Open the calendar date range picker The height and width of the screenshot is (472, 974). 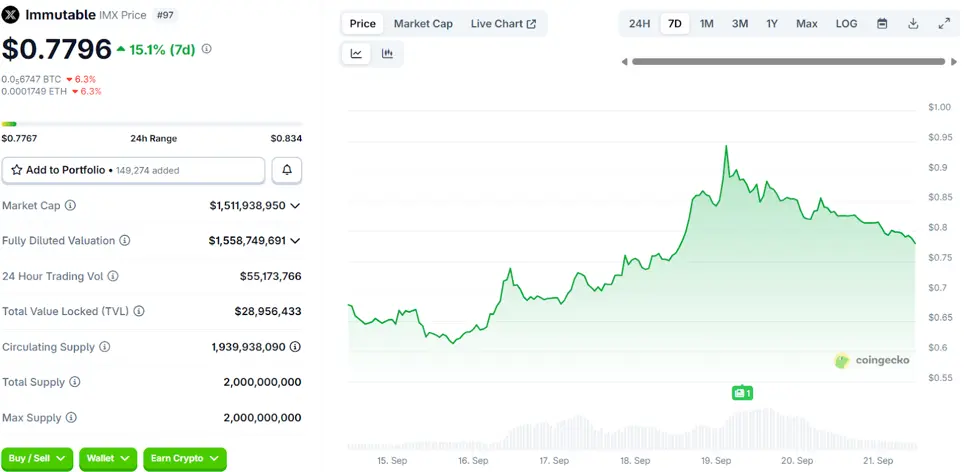click(x=882, y=24)
